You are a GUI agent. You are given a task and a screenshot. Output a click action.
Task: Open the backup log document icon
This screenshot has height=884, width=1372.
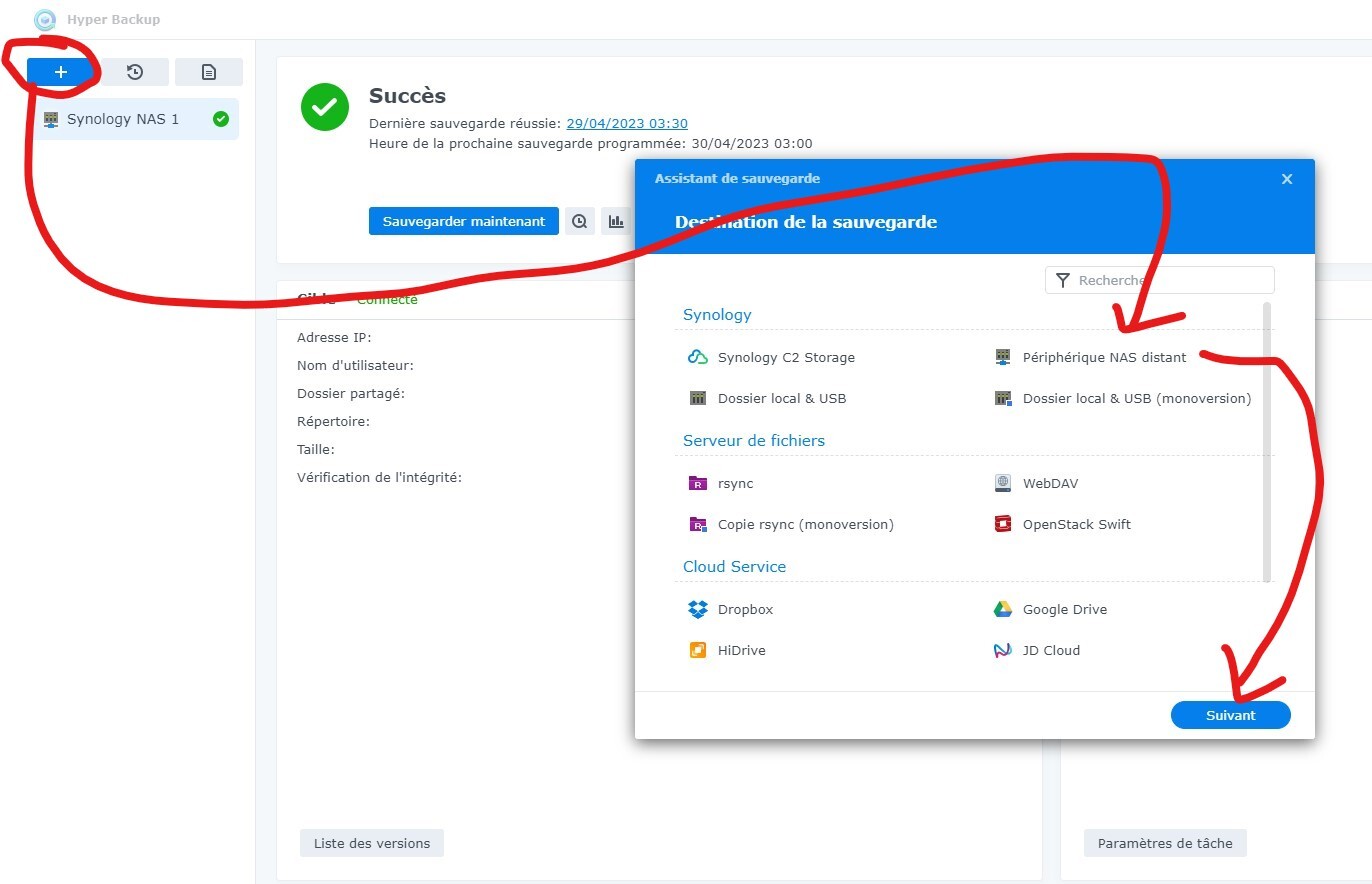pos(209,72)
